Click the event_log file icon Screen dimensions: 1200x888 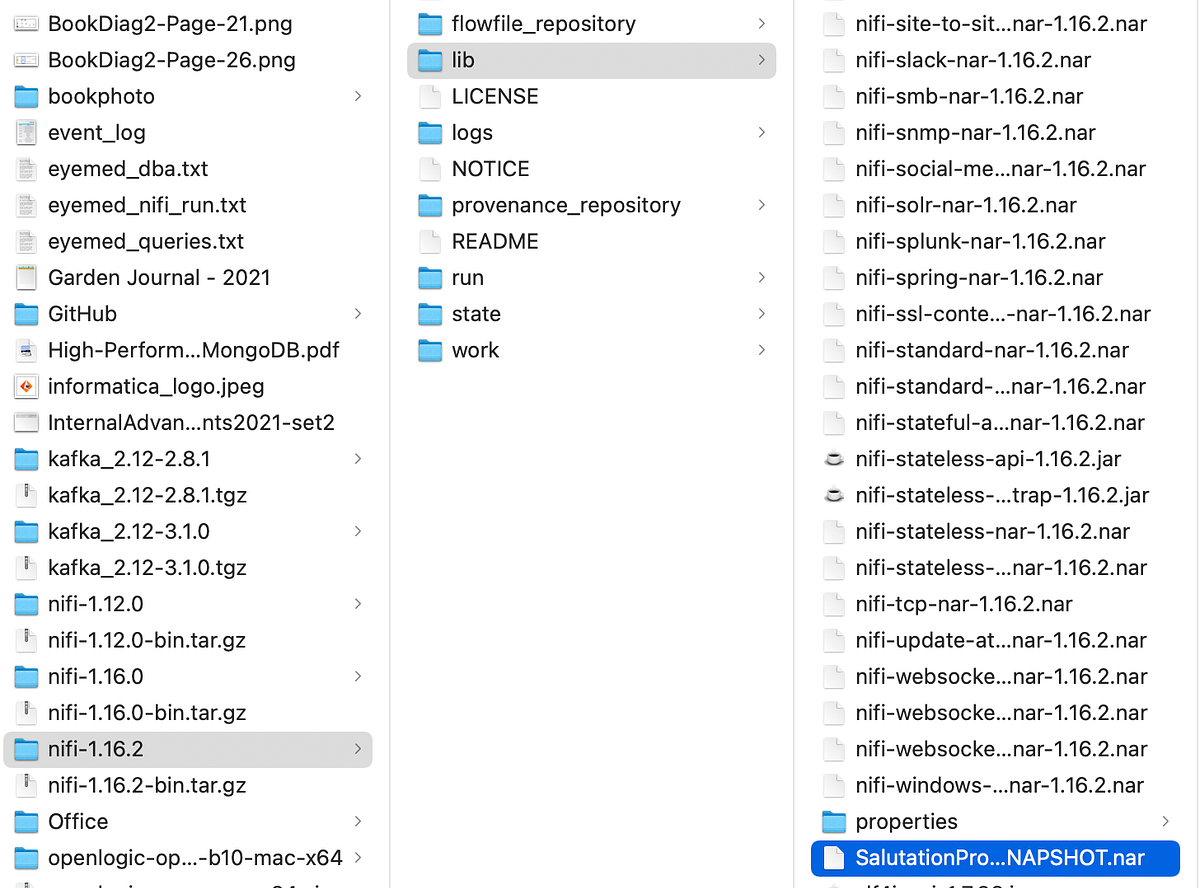tap(28, 132)
